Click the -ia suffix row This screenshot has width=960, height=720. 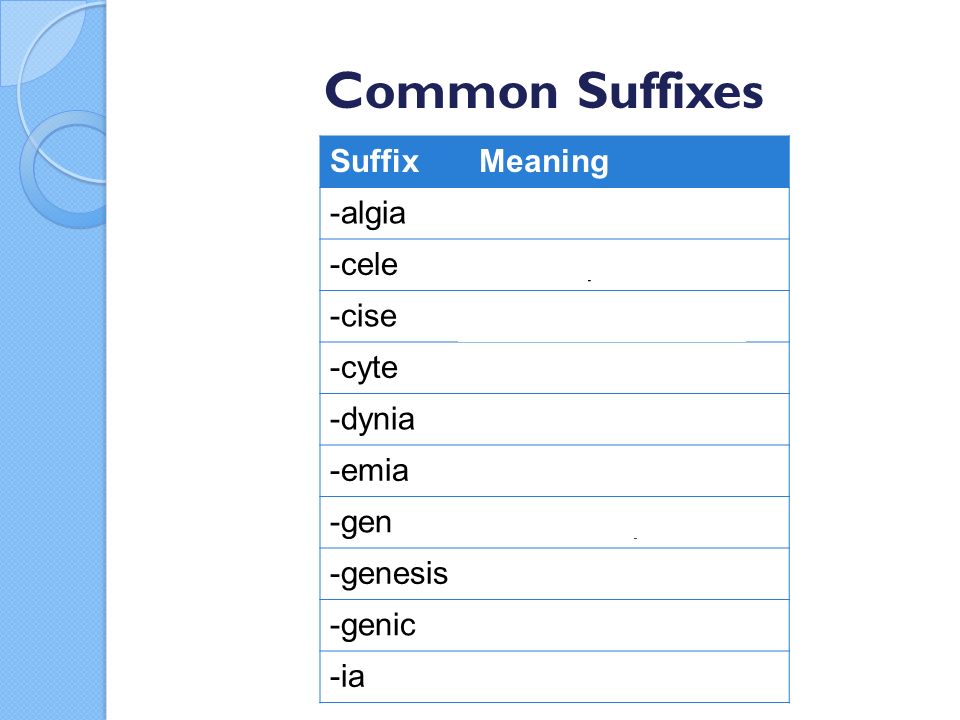[x=554, y=677]
